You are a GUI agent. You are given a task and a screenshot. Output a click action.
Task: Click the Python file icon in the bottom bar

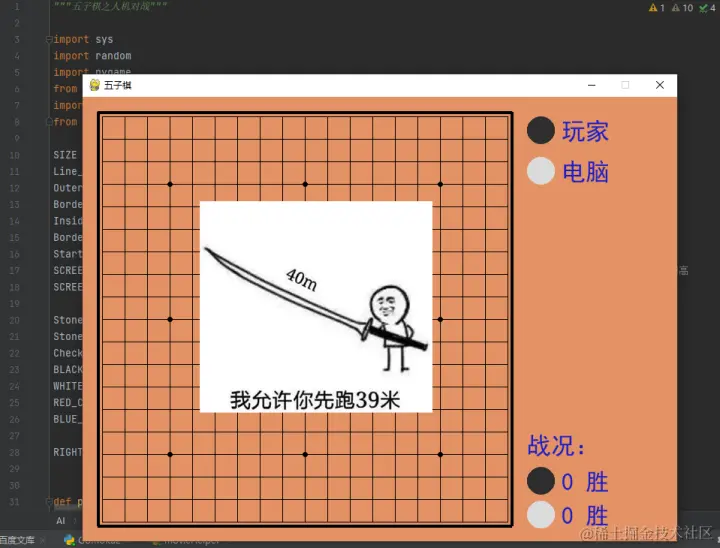coord(69,540)
